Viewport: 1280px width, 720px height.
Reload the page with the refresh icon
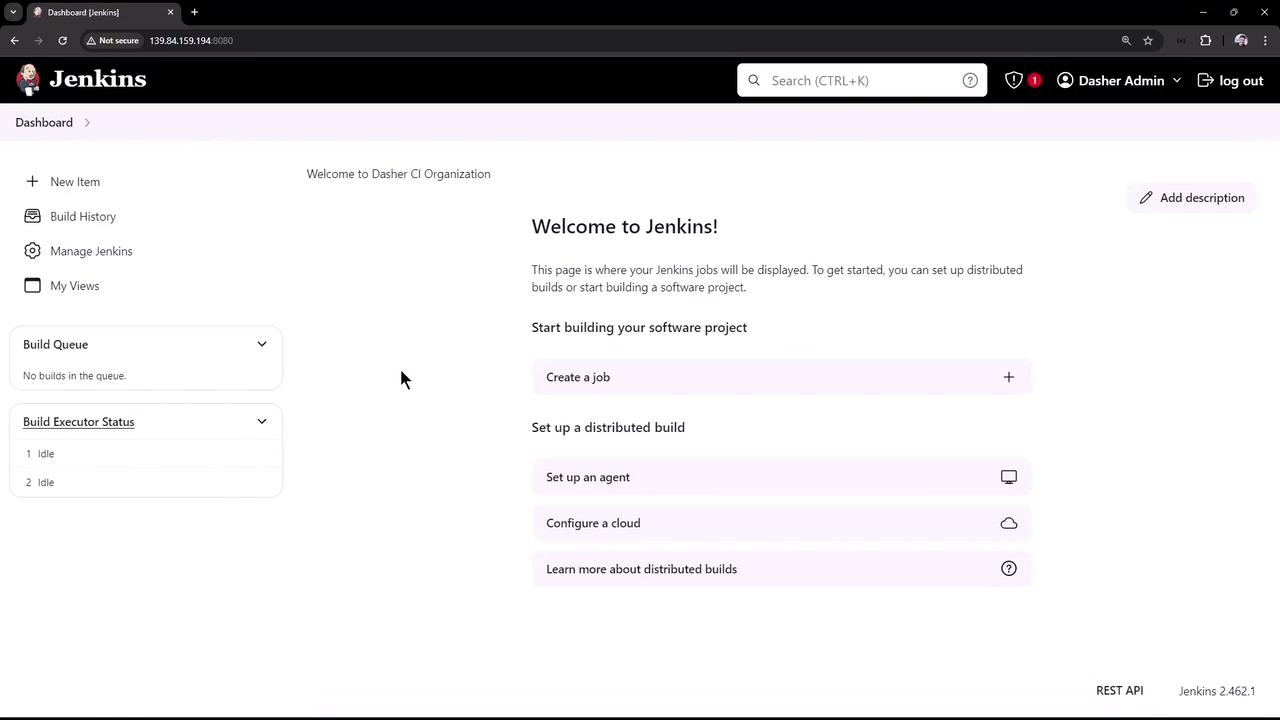pos(62,40)
